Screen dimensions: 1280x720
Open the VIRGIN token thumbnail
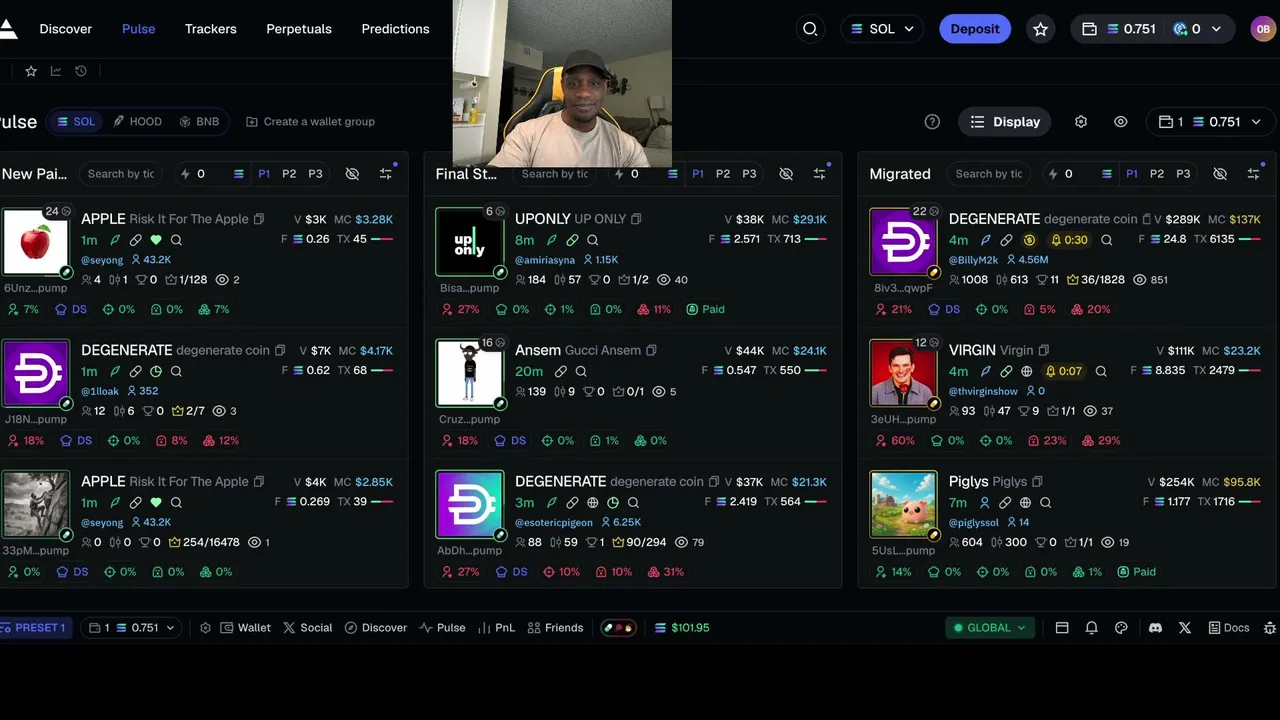pyautogui.click(x=904, y=374)
